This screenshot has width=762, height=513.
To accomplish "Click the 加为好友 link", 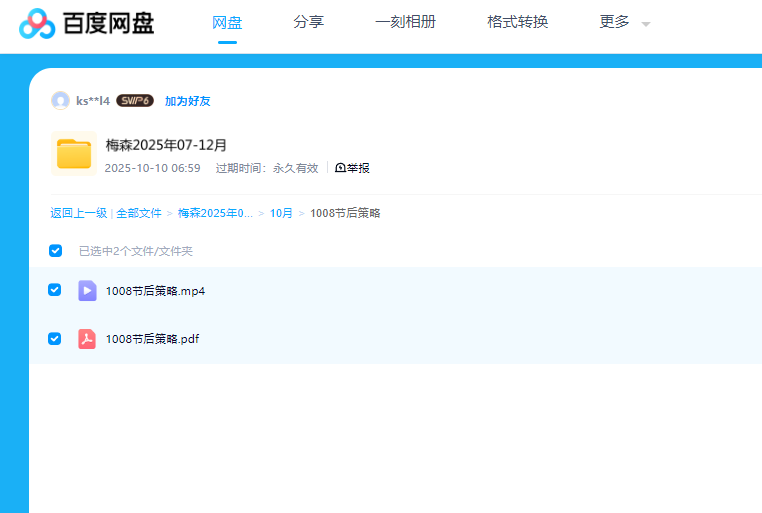I will click(187, 101).
